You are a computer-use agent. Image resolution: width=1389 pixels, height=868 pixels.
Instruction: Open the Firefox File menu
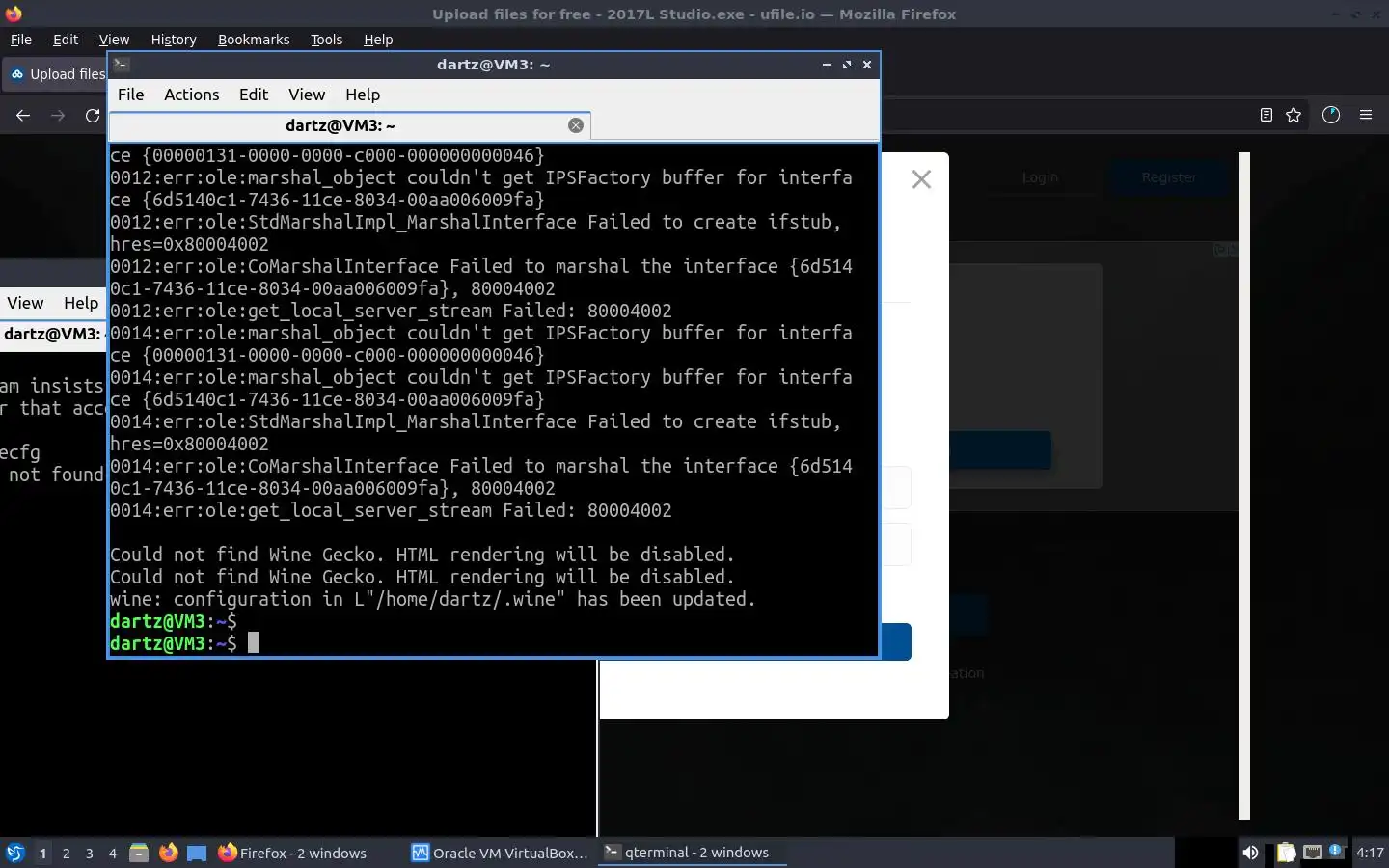coord(20,40)
